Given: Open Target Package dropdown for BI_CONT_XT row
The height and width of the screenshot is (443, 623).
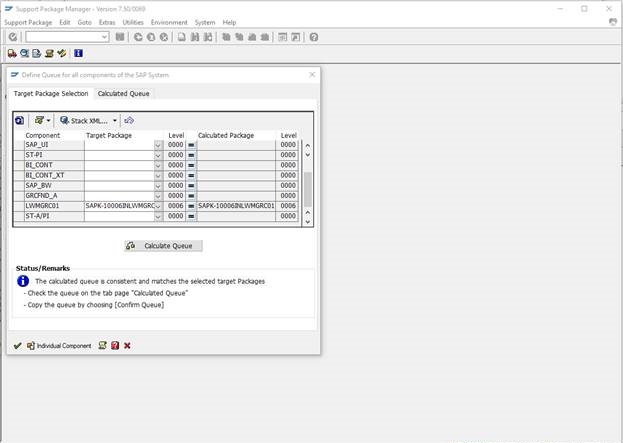Looking at the screenshot, I should tap(158, 176).
